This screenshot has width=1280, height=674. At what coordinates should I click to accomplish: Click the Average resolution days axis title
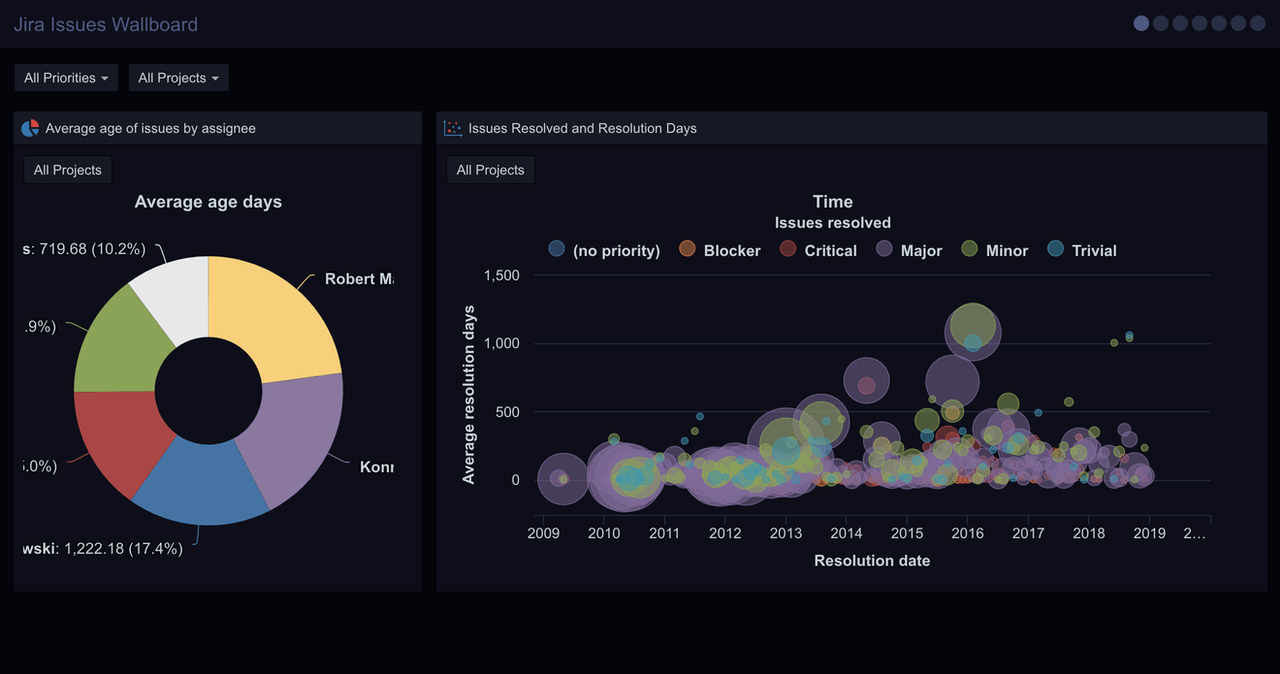point(469,395)
